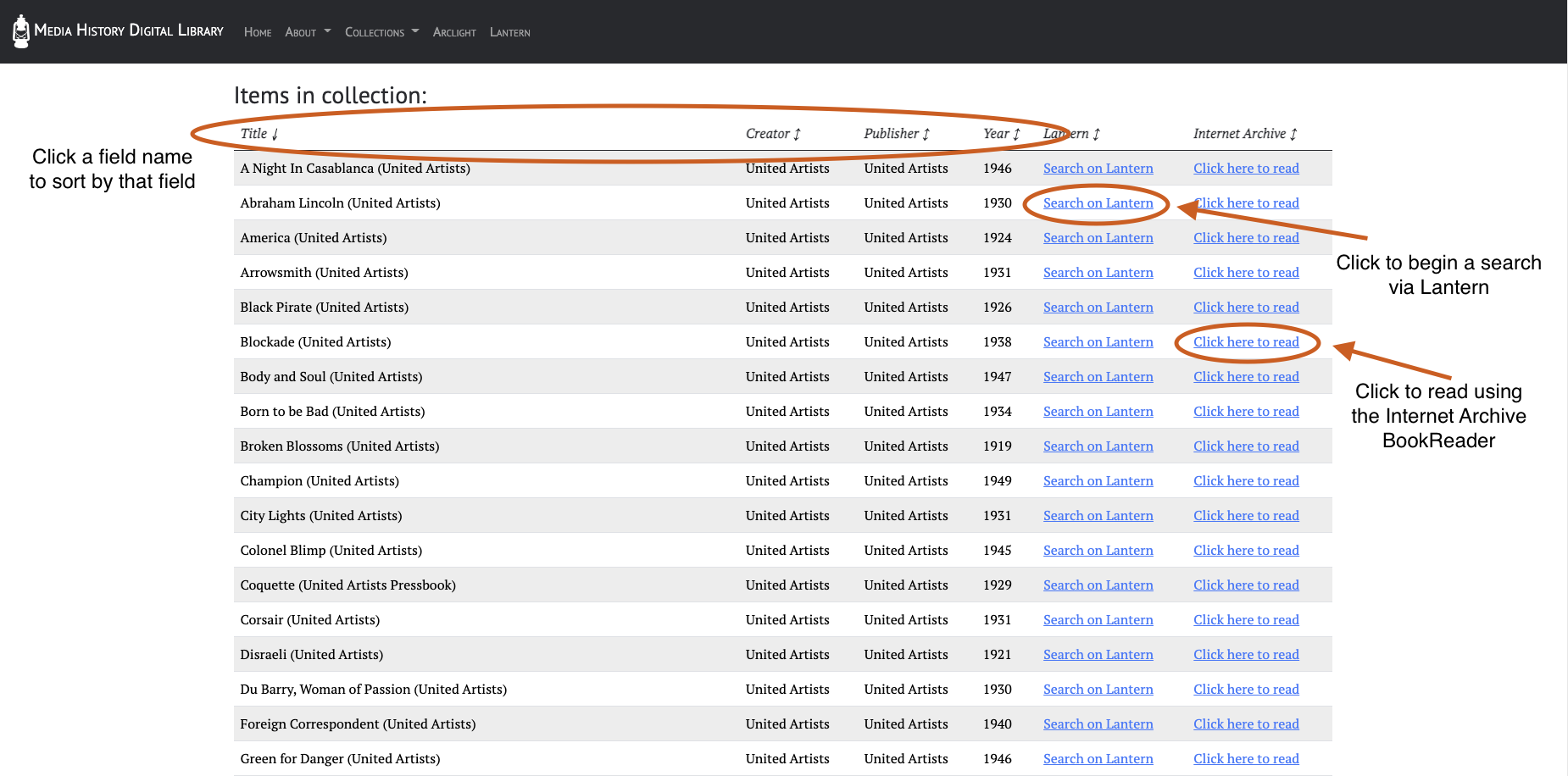Viewport: 1568px width, 776px height.
Task: Open the Home page link
Action: click(258, 32)
